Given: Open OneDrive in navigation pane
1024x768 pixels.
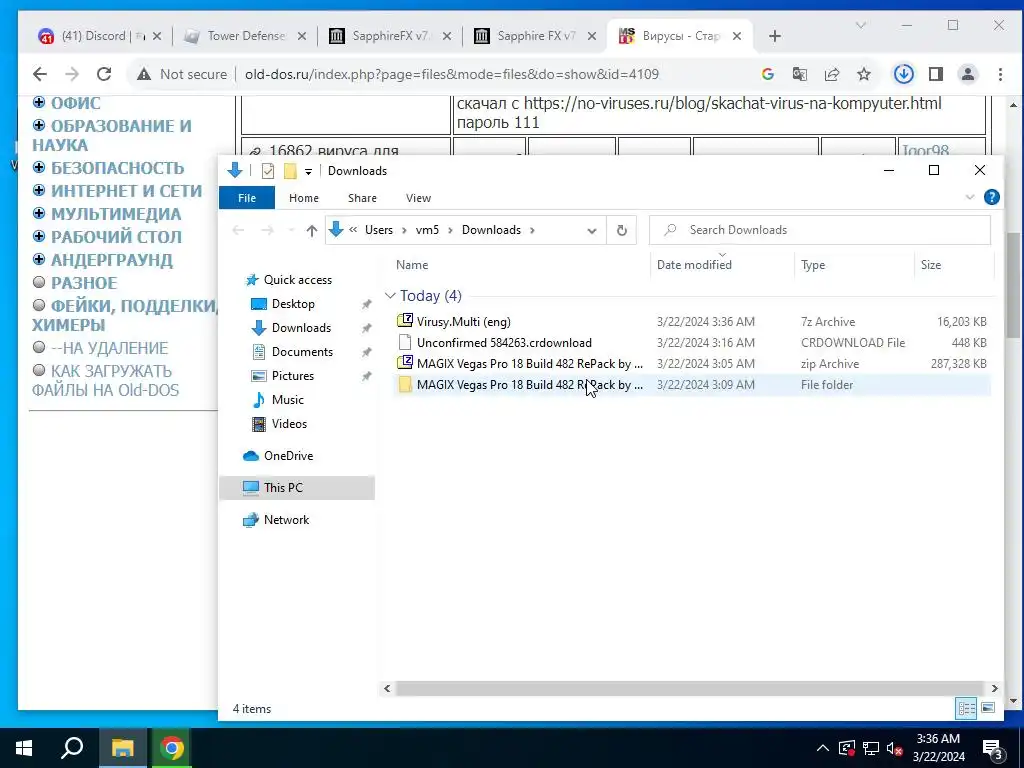Looking at the screenshot, I should 288,456.
